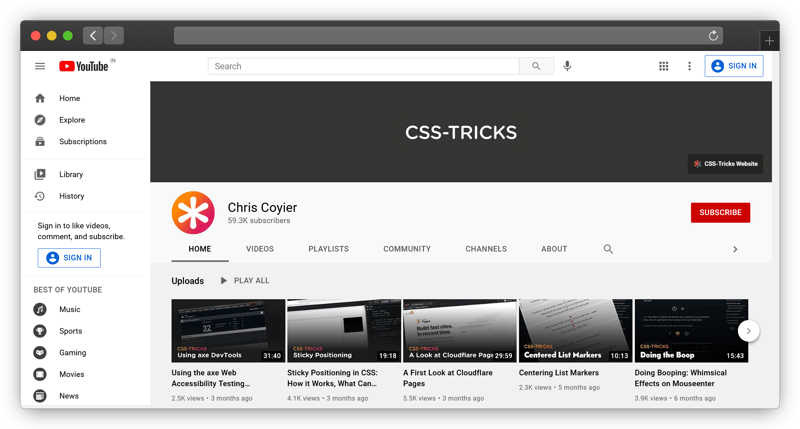Open Subscriptions in the sidebar
The height and width of the screenshot is (429, 800).
83,141
